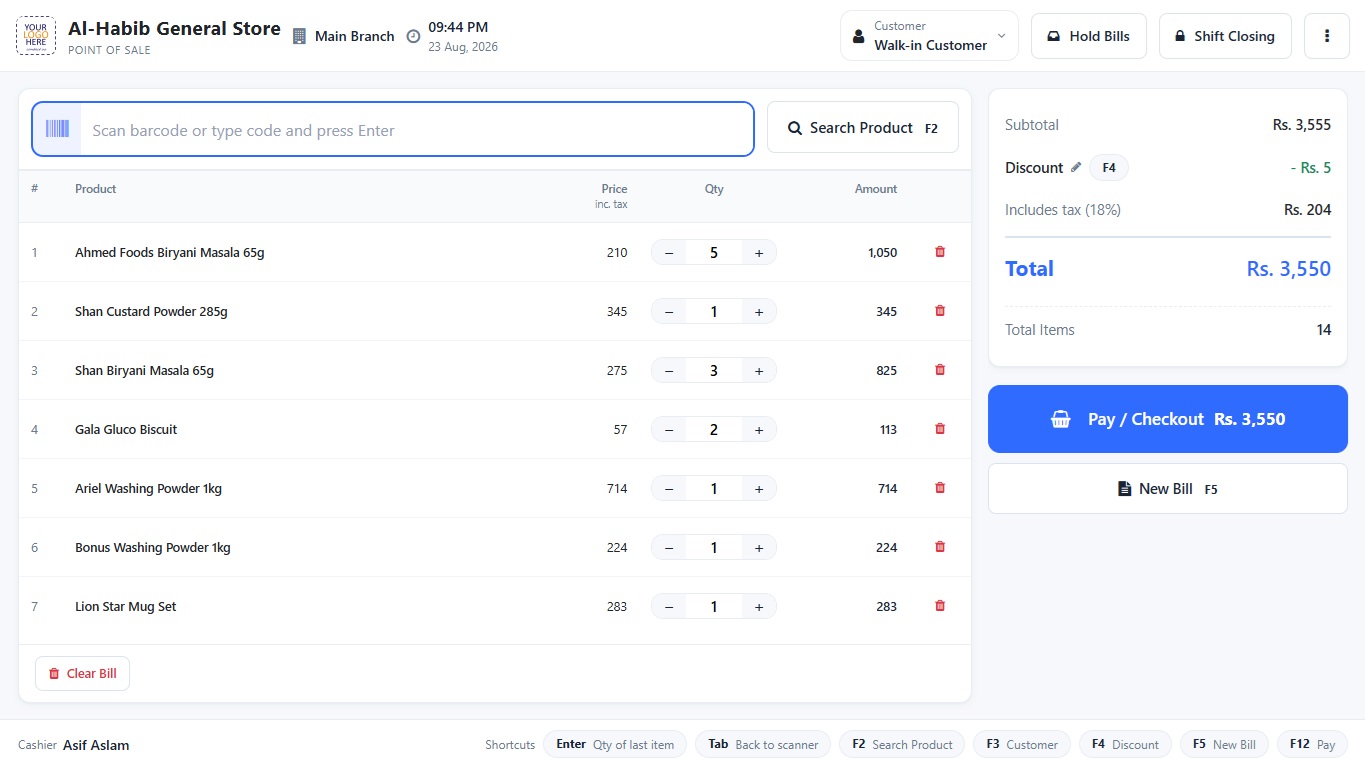The height and width of the screenshot is (767, 1365).
Task: Delete Ahmed Foods Biryani Masala row
Action: coord(939,252)
